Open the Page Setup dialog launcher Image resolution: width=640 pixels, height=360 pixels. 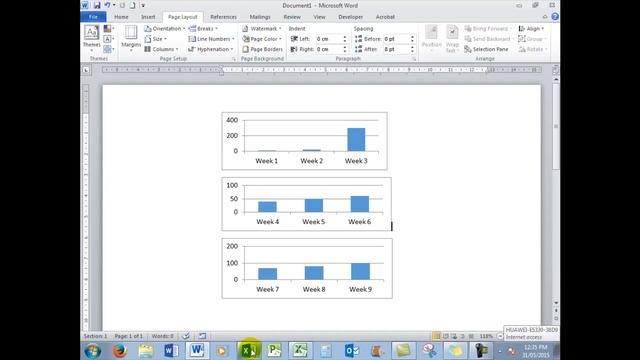click(x=234, y=59)
